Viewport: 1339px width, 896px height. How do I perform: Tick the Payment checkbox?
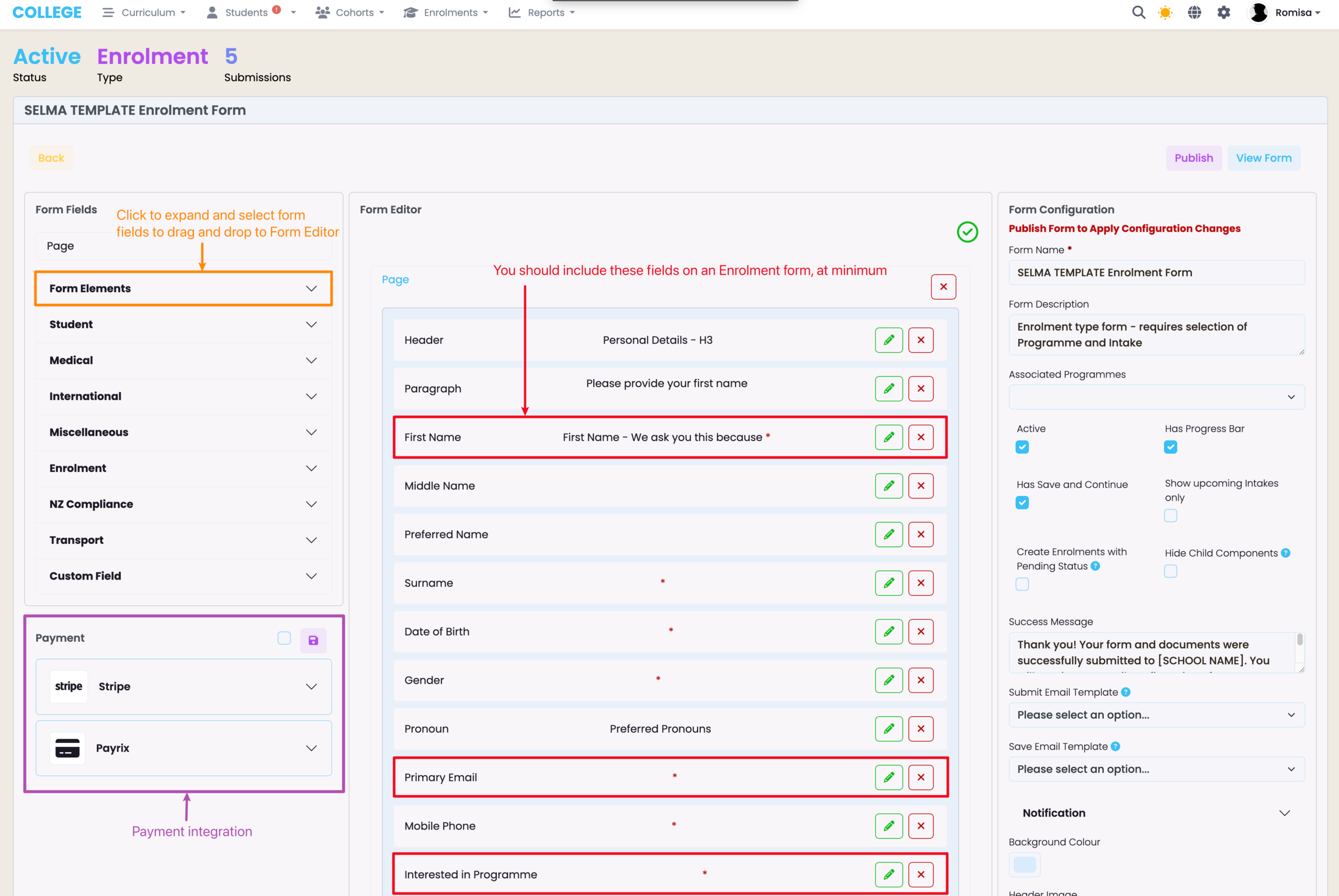pos(284,638)
